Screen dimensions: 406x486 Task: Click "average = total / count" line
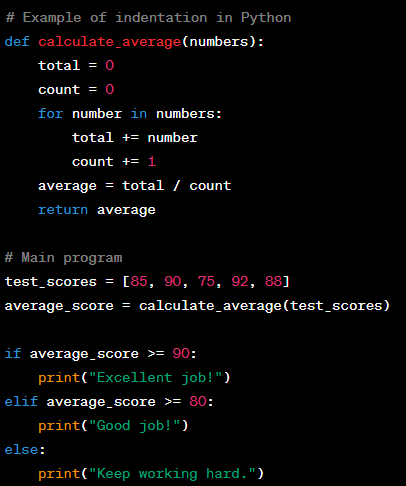134,186
